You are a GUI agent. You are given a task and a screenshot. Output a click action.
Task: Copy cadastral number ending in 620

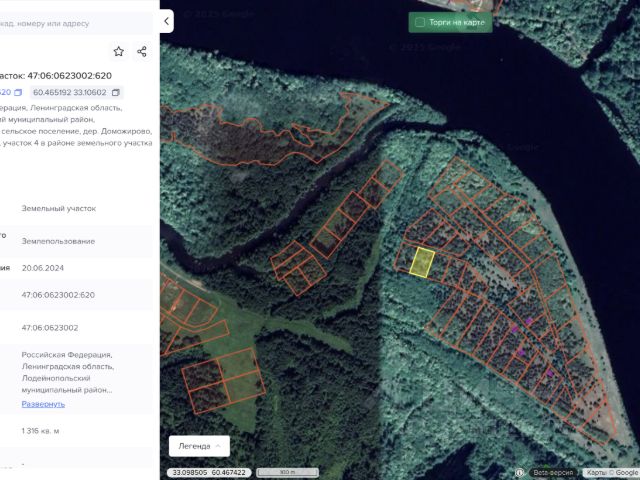18,93
